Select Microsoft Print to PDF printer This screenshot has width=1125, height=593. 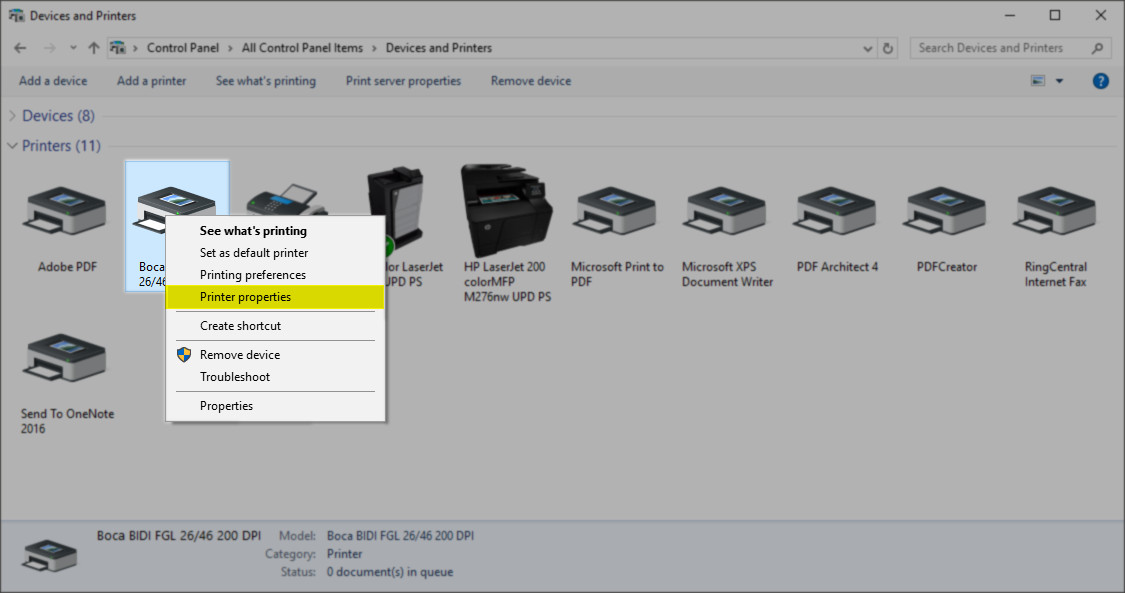[616, 211]
